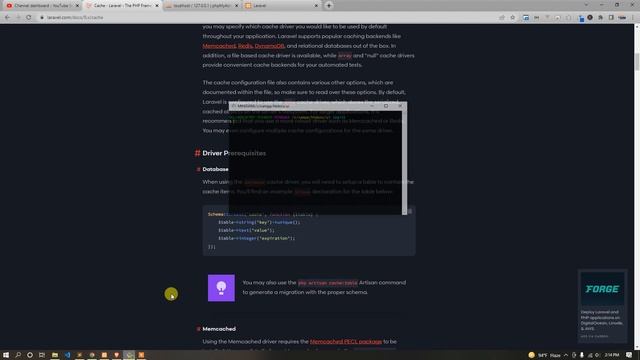Click the microphone icon in system tray

[582, 355]
